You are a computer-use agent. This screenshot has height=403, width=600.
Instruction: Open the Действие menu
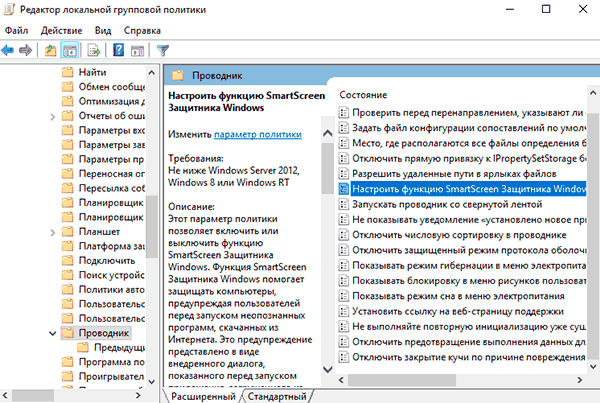coord(62,31)
